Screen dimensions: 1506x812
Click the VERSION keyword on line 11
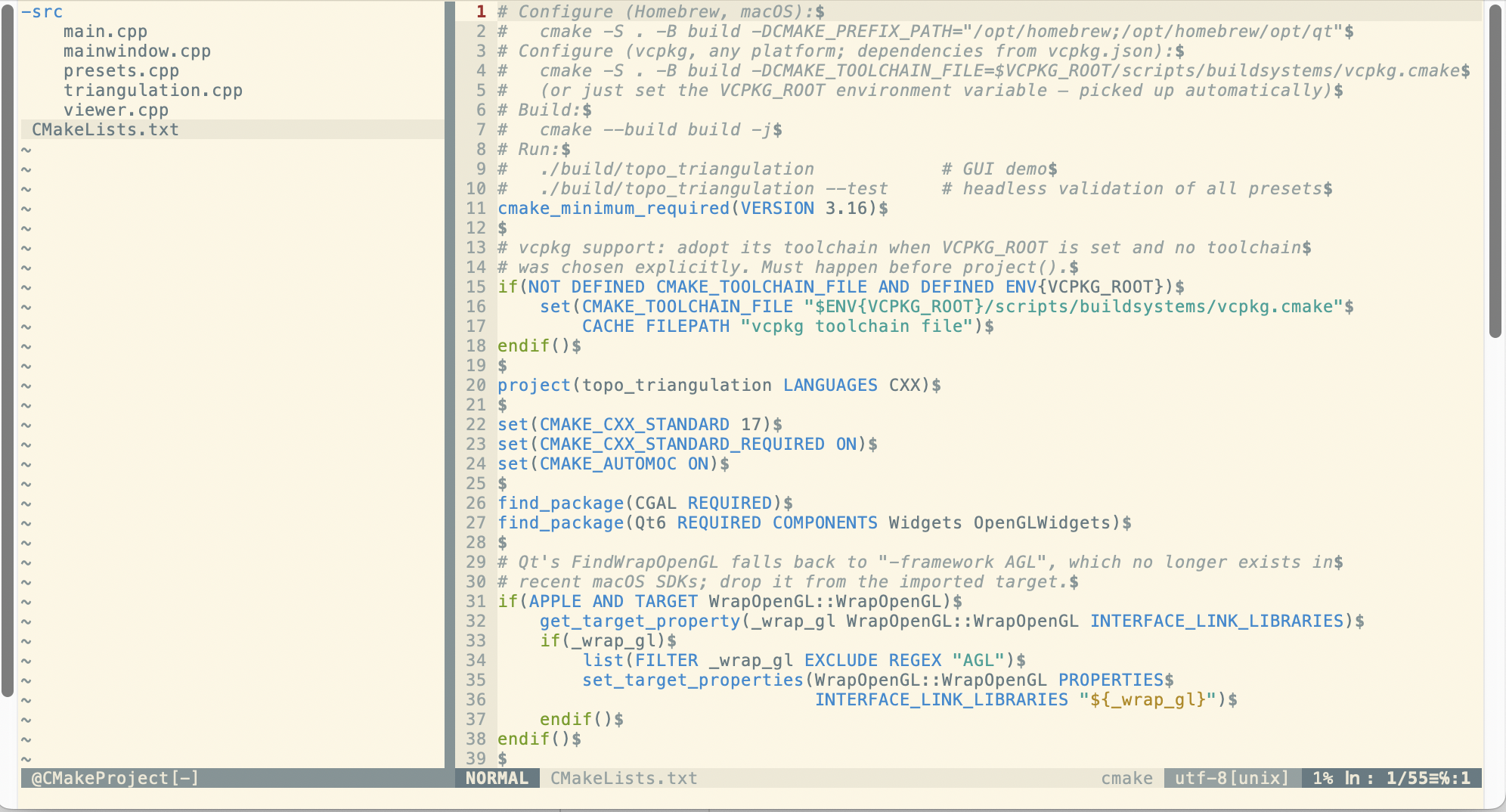(777, 209)
